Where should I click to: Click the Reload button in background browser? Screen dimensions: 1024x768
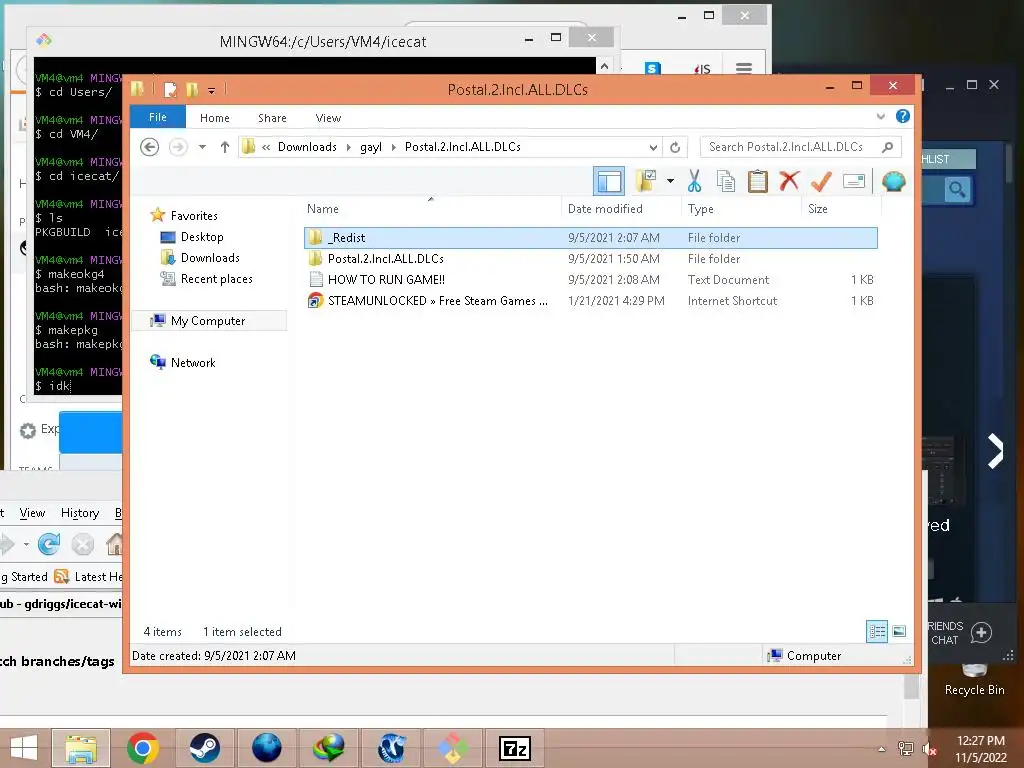49,544
